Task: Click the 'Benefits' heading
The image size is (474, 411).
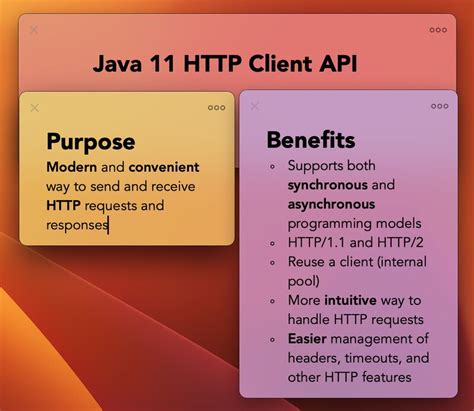Action: coord(311,140)
